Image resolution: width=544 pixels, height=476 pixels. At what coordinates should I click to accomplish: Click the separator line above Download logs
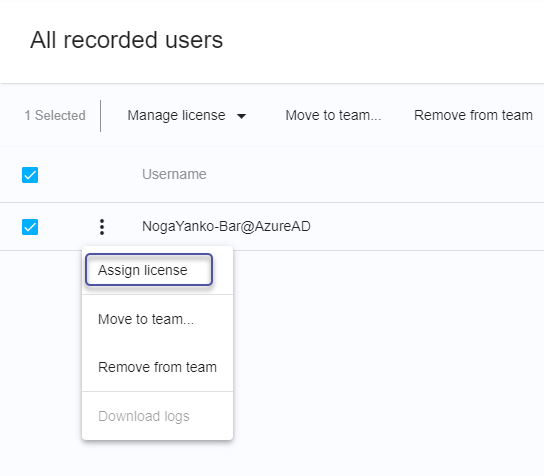[157, 392]
